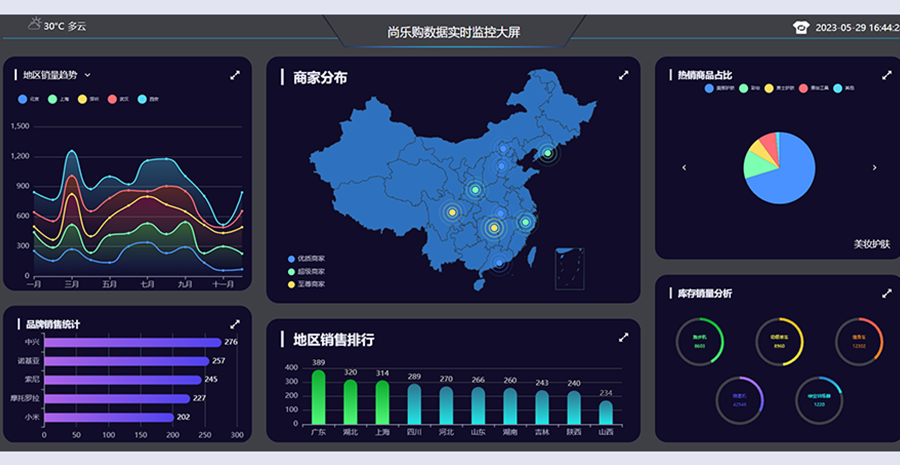Image resolution: width=900 pixels, height=465 pixels.
Task: Click the 2023-05-29 date and time text
Action: pos(858,28)
